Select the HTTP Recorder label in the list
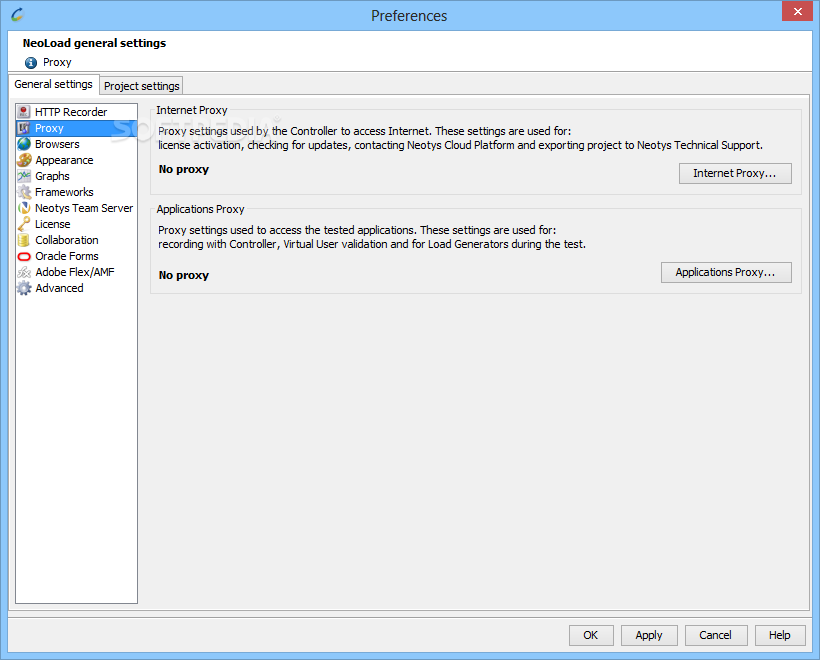Screen dimensions: 820x660 (71, 112)
